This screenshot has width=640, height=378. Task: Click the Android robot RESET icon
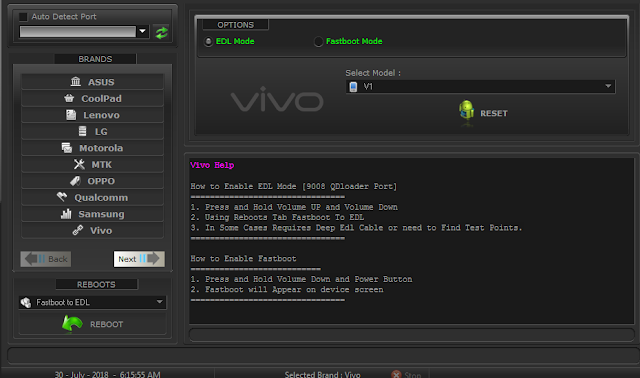[466, 110]
